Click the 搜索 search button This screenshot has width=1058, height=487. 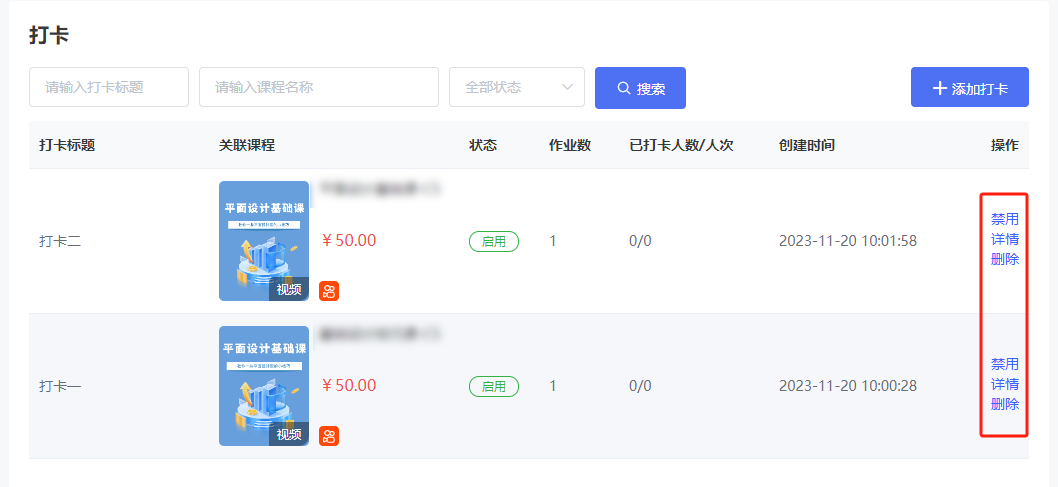640,88
